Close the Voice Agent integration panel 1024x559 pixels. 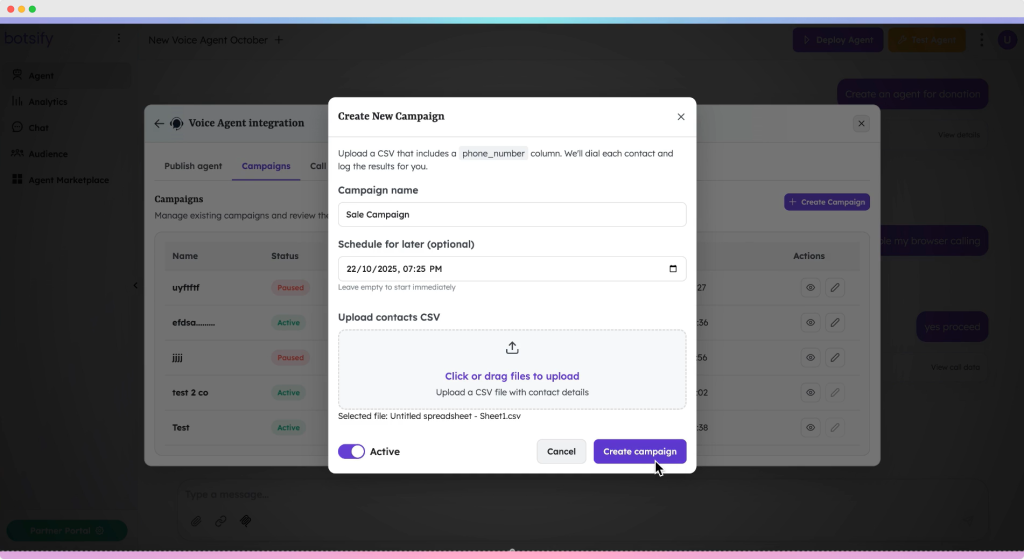point(861,123)
